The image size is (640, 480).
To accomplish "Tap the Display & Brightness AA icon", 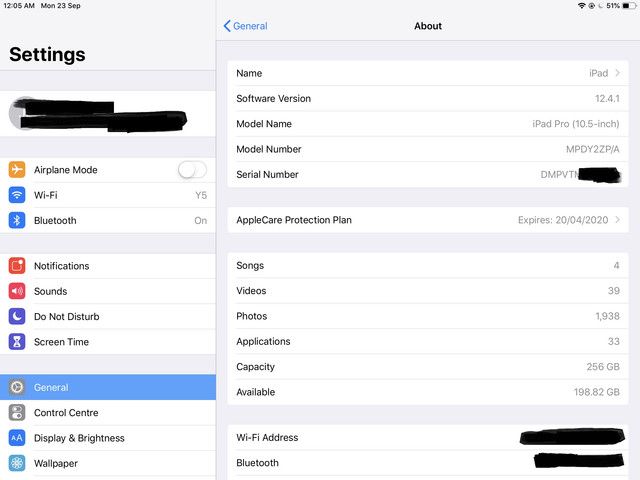I will point(17,438).
